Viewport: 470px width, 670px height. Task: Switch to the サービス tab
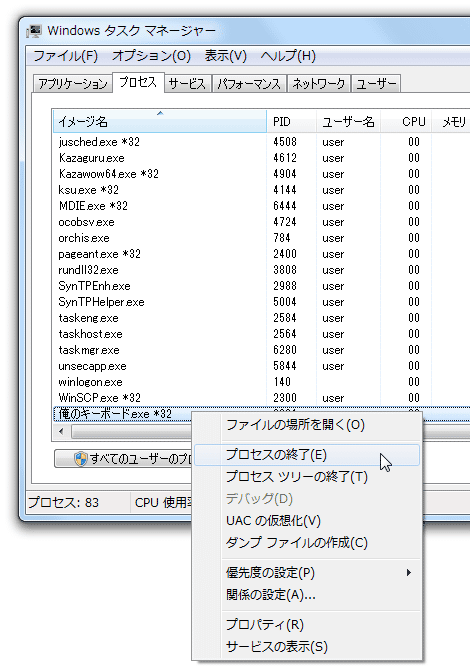point(188,83)
